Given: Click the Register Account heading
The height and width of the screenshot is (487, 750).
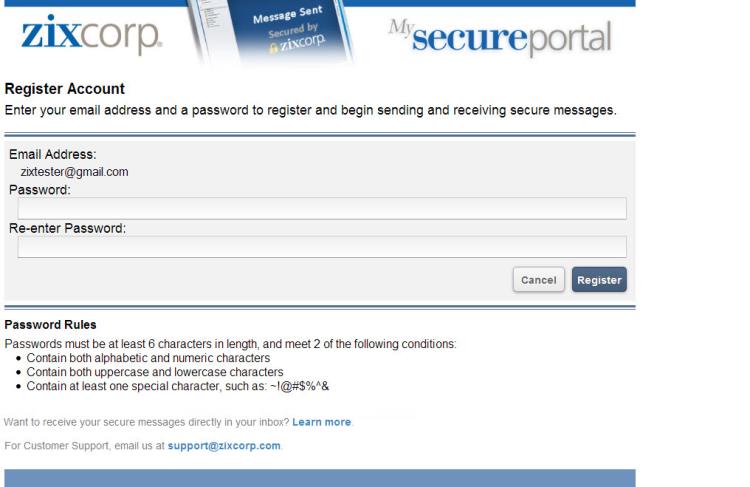Looking at the screenshot, I should tap(67, 90).
